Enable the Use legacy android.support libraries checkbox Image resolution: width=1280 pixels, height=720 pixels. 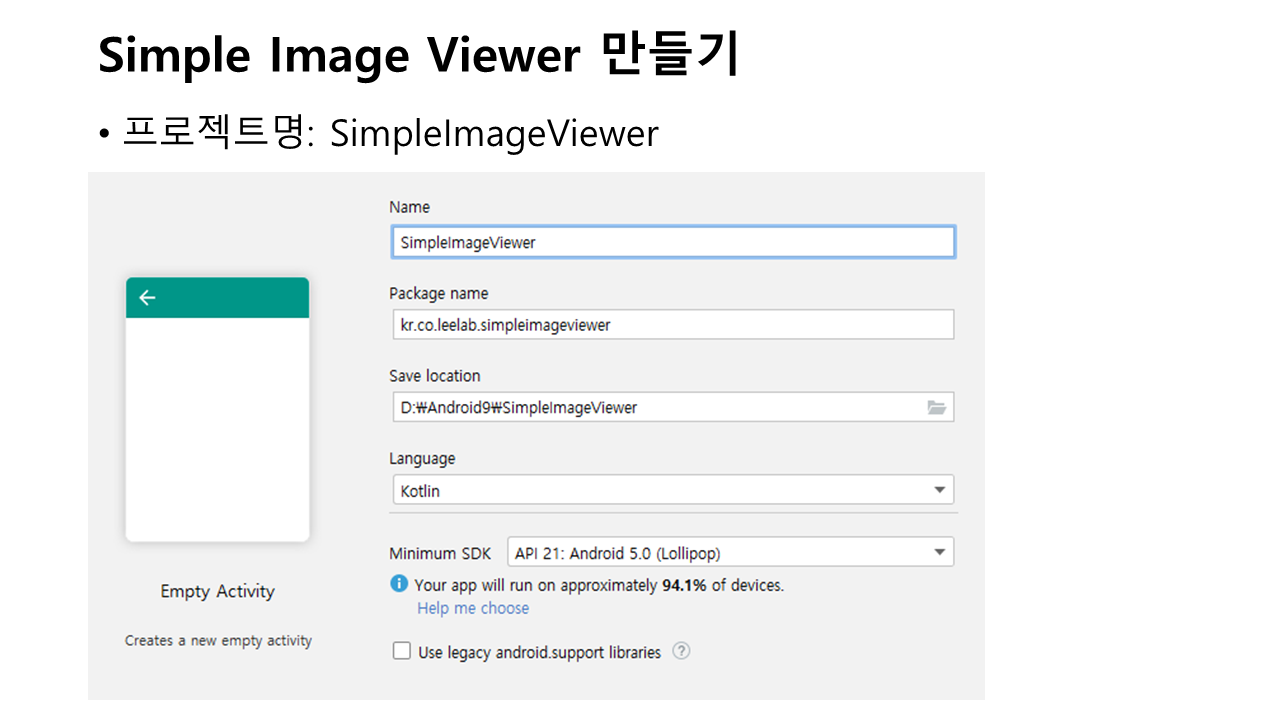(402, 651)
